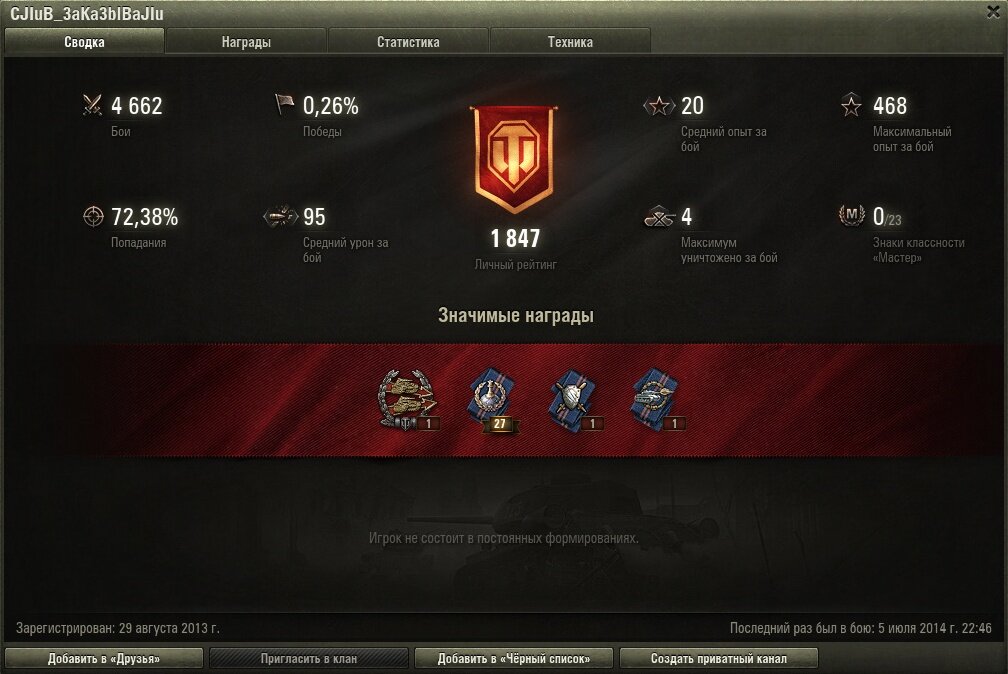Switch to the Награды tab
This screenshot has height=674, width=1008.
coord(246,42)
